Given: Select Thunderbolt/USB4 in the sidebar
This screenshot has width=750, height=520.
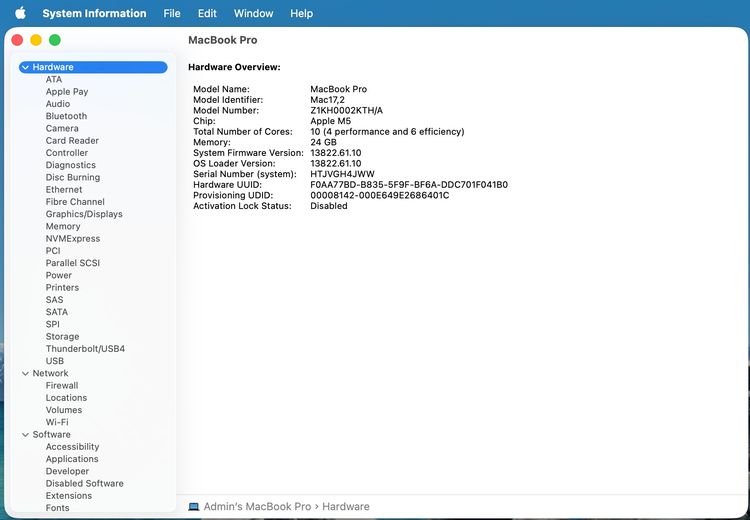Looking at the screenshot, I should click(x=85, y=349).
